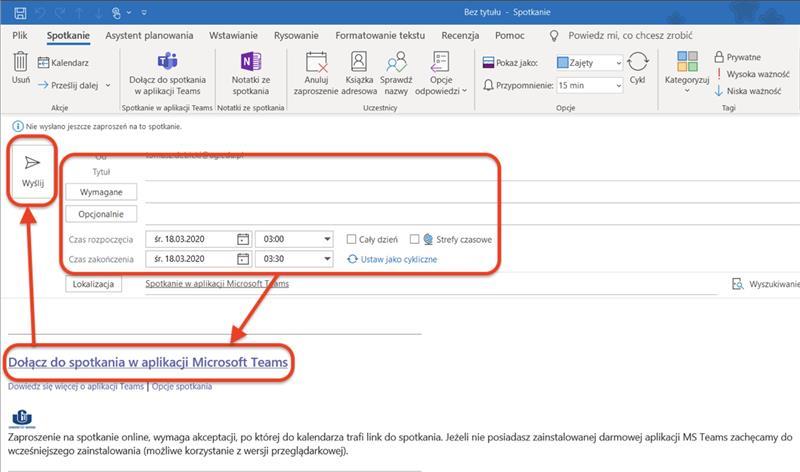Image resolution: width=800 pixels, height=472 pixels.
Task: Open Notatki ze spotkania OneNote icon
Action: click(x=251, y=62)
